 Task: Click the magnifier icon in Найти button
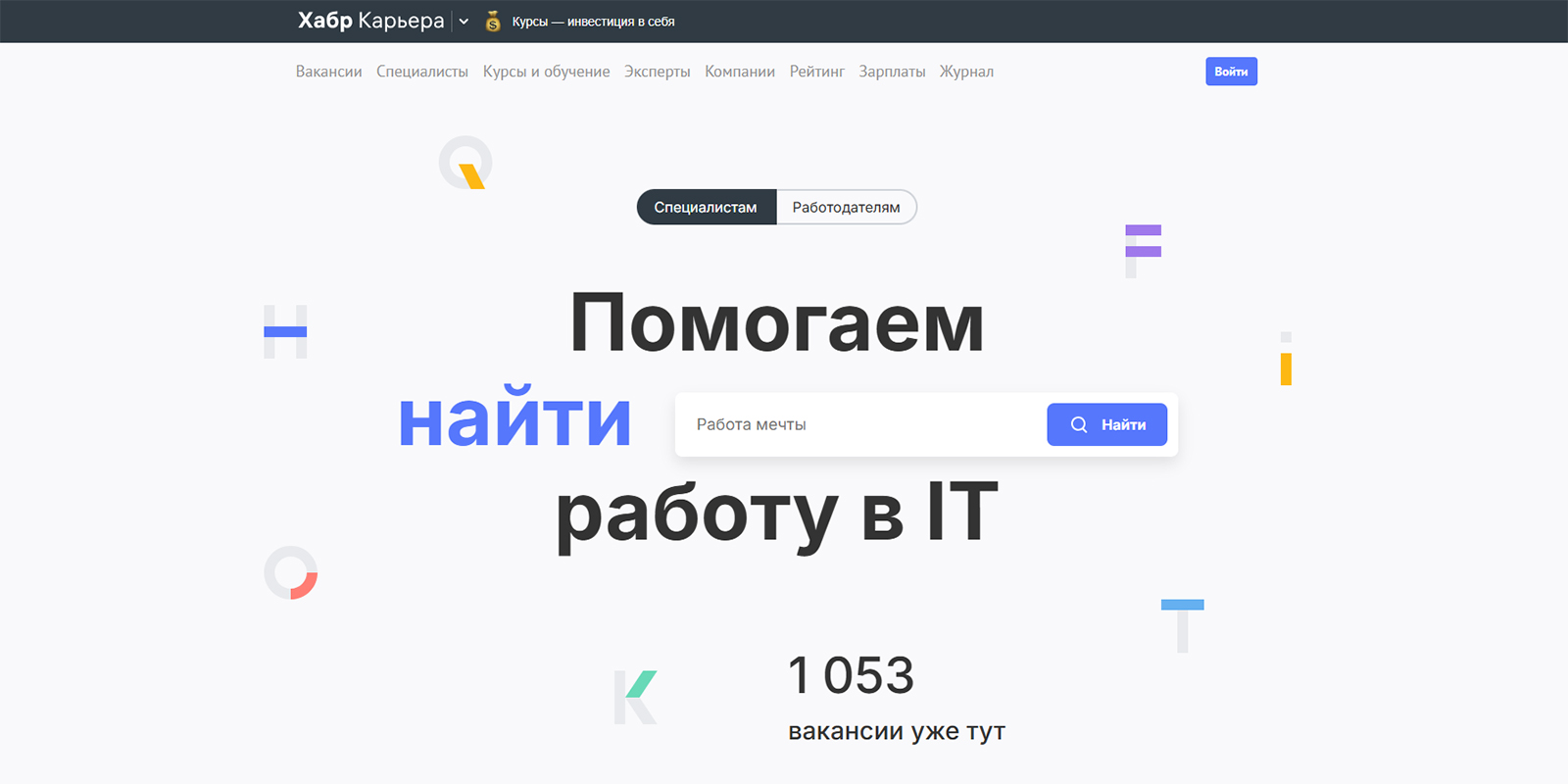1079,424
